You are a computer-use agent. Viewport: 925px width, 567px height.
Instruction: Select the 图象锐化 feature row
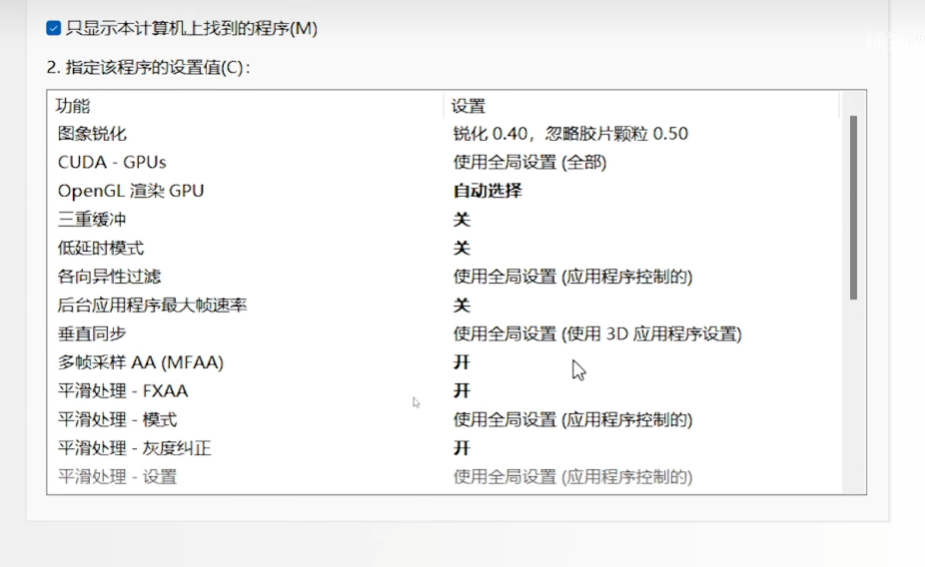pyautogui.click(x=92, y=134)
